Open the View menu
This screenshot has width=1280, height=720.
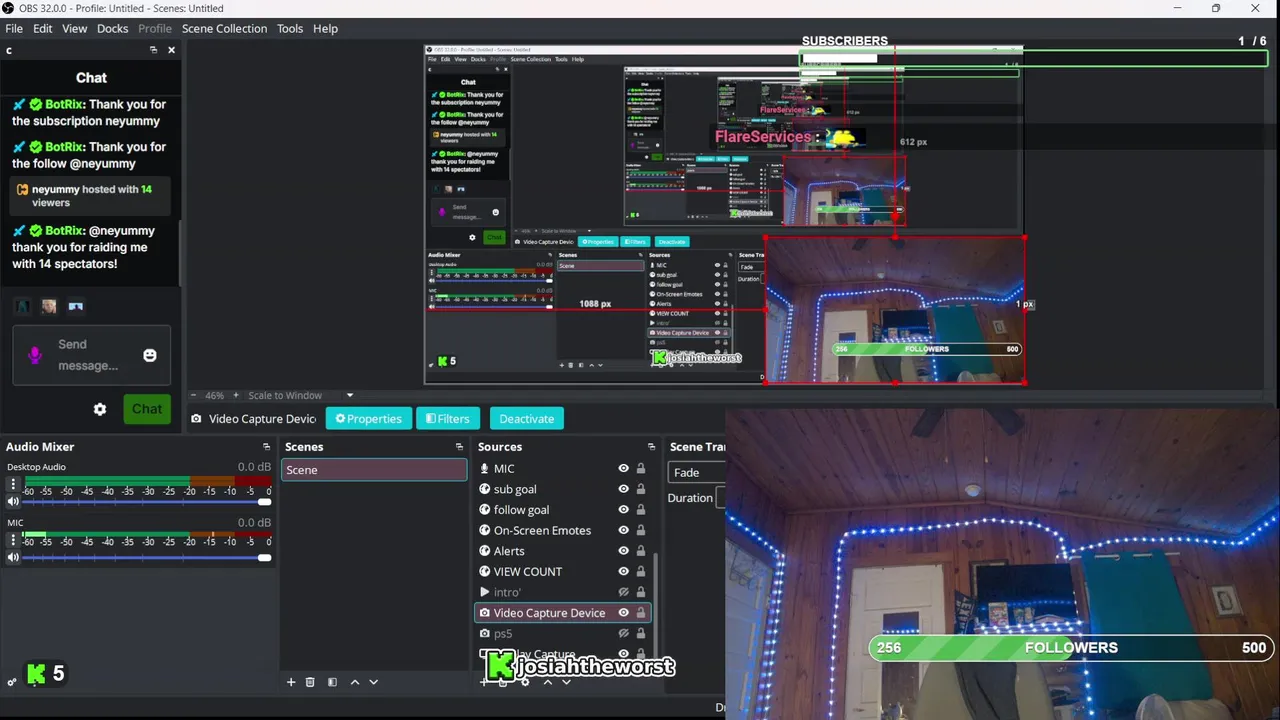click(x=75, y=29)
